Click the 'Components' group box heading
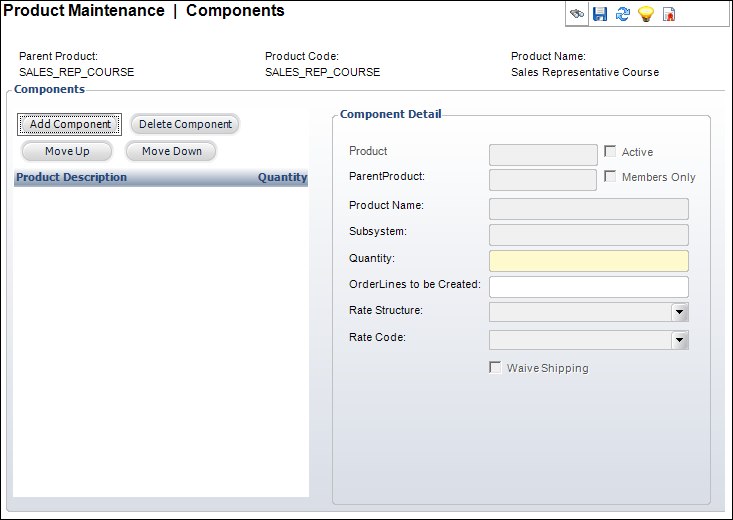The height and width of the screenshot is (520, 733). [x=49, y=89]
